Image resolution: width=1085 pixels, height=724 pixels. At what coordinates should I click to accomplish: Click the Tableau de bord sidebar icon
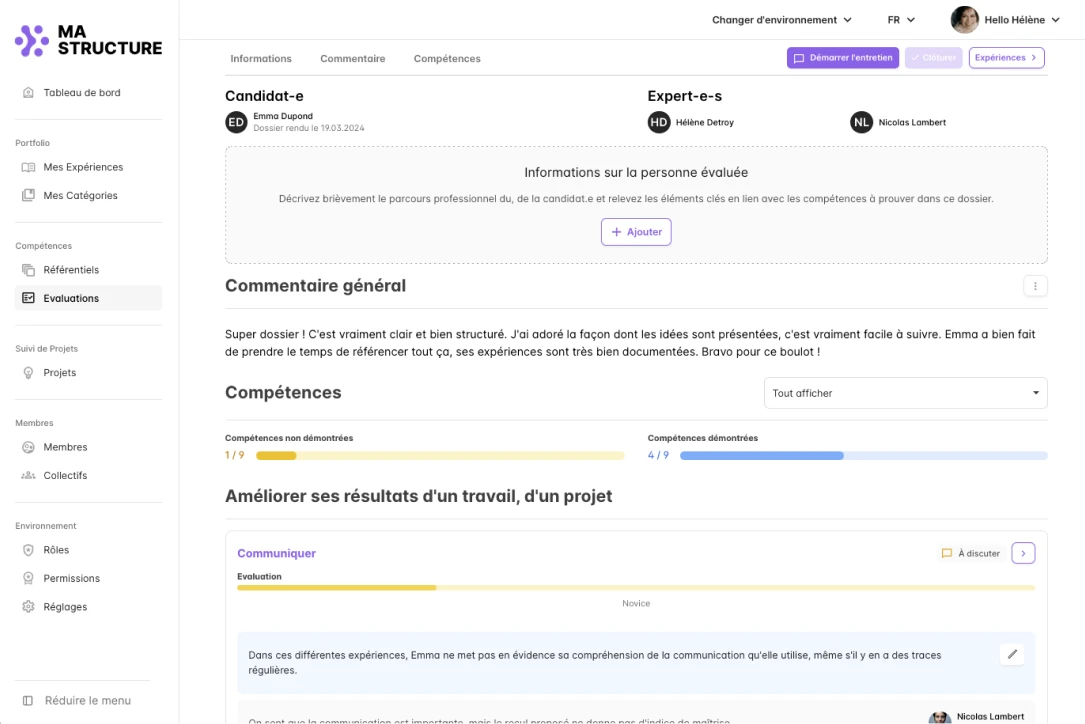pos(28,93)
